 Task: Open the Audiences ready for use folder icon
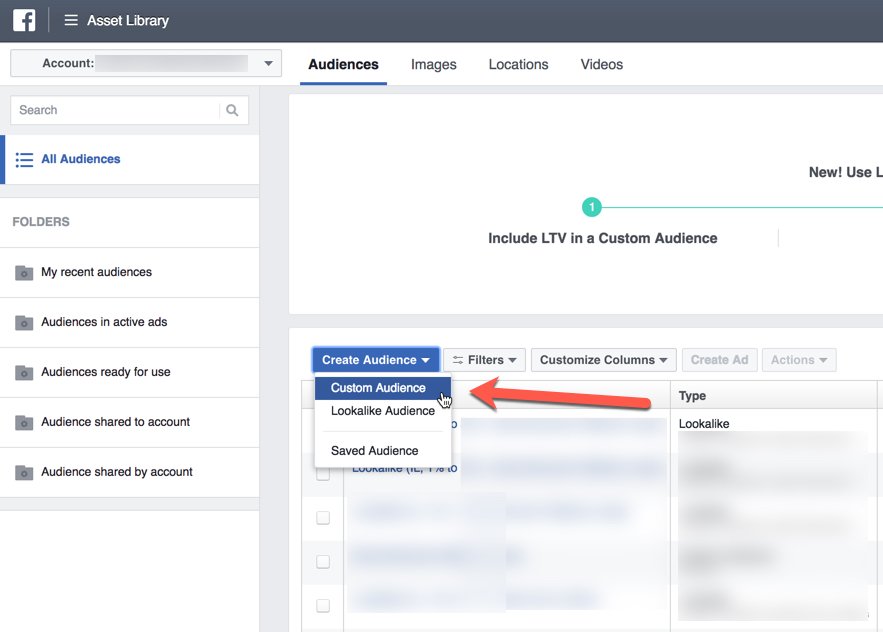pyautogui.click(x=24, y=372)
